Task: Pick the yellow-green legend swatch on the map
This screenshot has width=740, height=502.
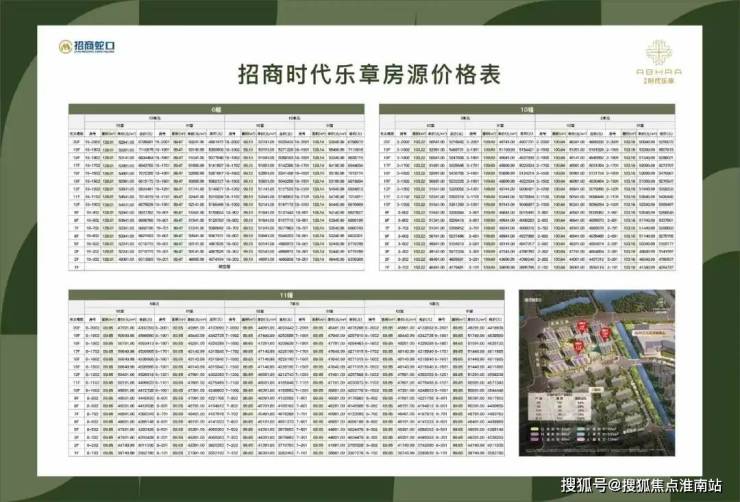Action: [535, 429]
